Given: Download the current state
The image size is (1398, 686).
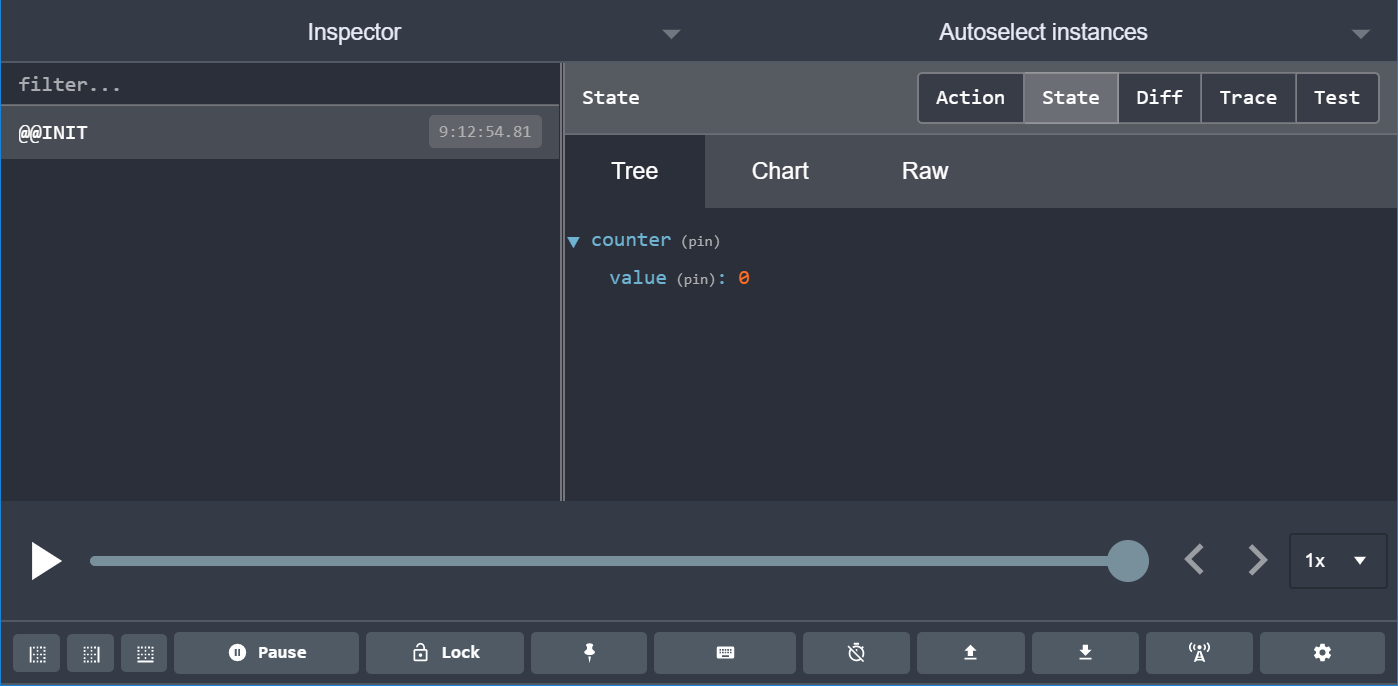Looking at the screenshot, I should 1084,653.
